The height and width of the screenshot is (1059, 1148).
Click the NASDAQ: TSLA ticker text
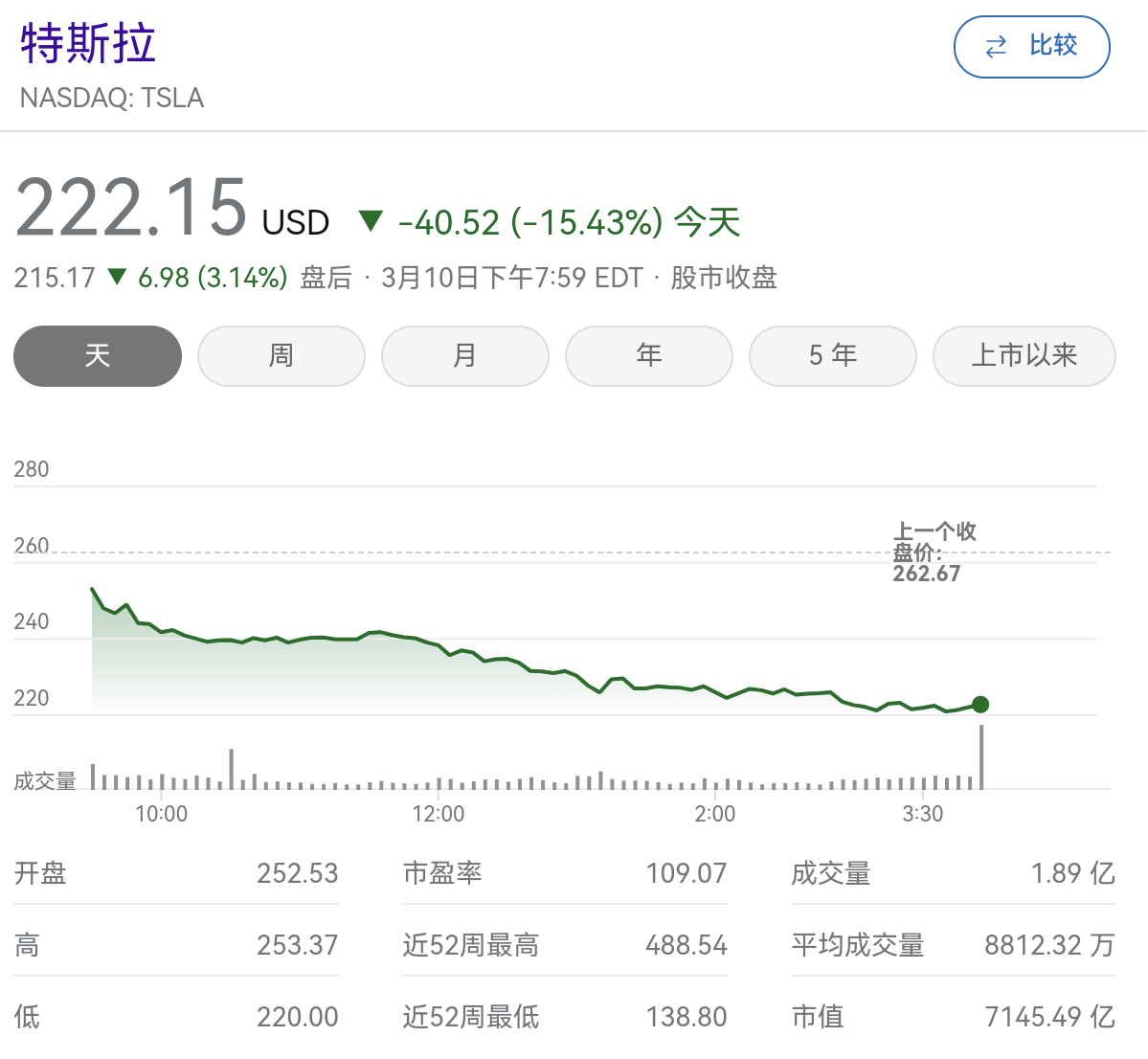point(112,98)
